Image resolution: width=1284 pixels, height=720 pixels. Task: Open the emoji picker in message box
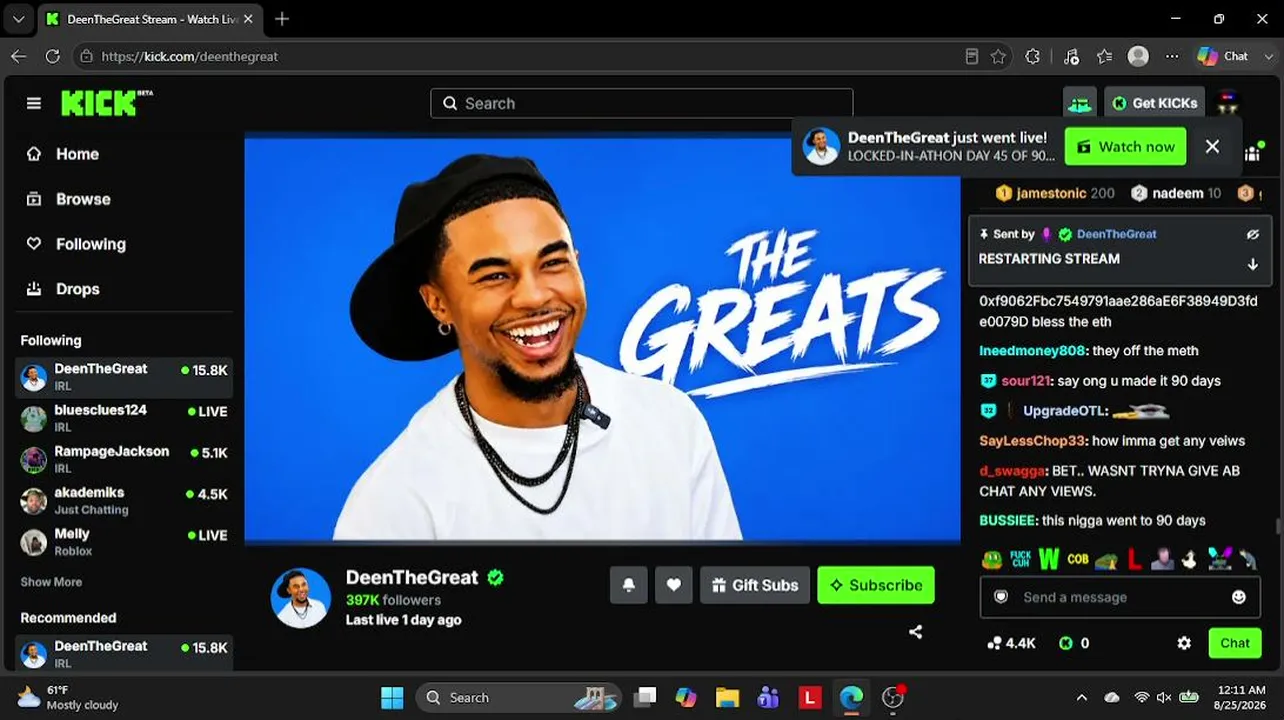point(1239,597)
